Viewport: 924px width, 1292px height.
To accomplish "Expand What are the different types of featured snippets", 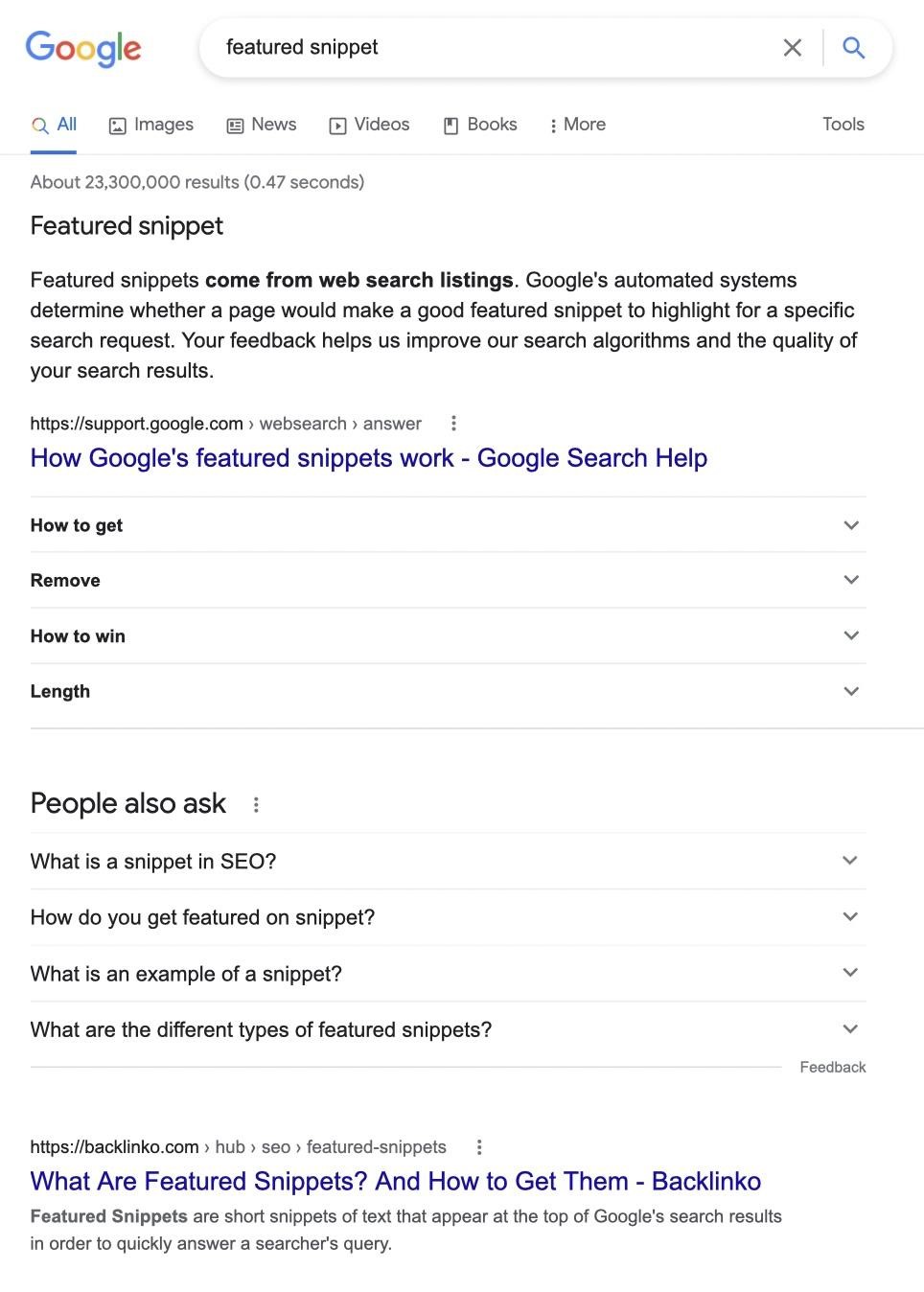I will pos(849,1028).
